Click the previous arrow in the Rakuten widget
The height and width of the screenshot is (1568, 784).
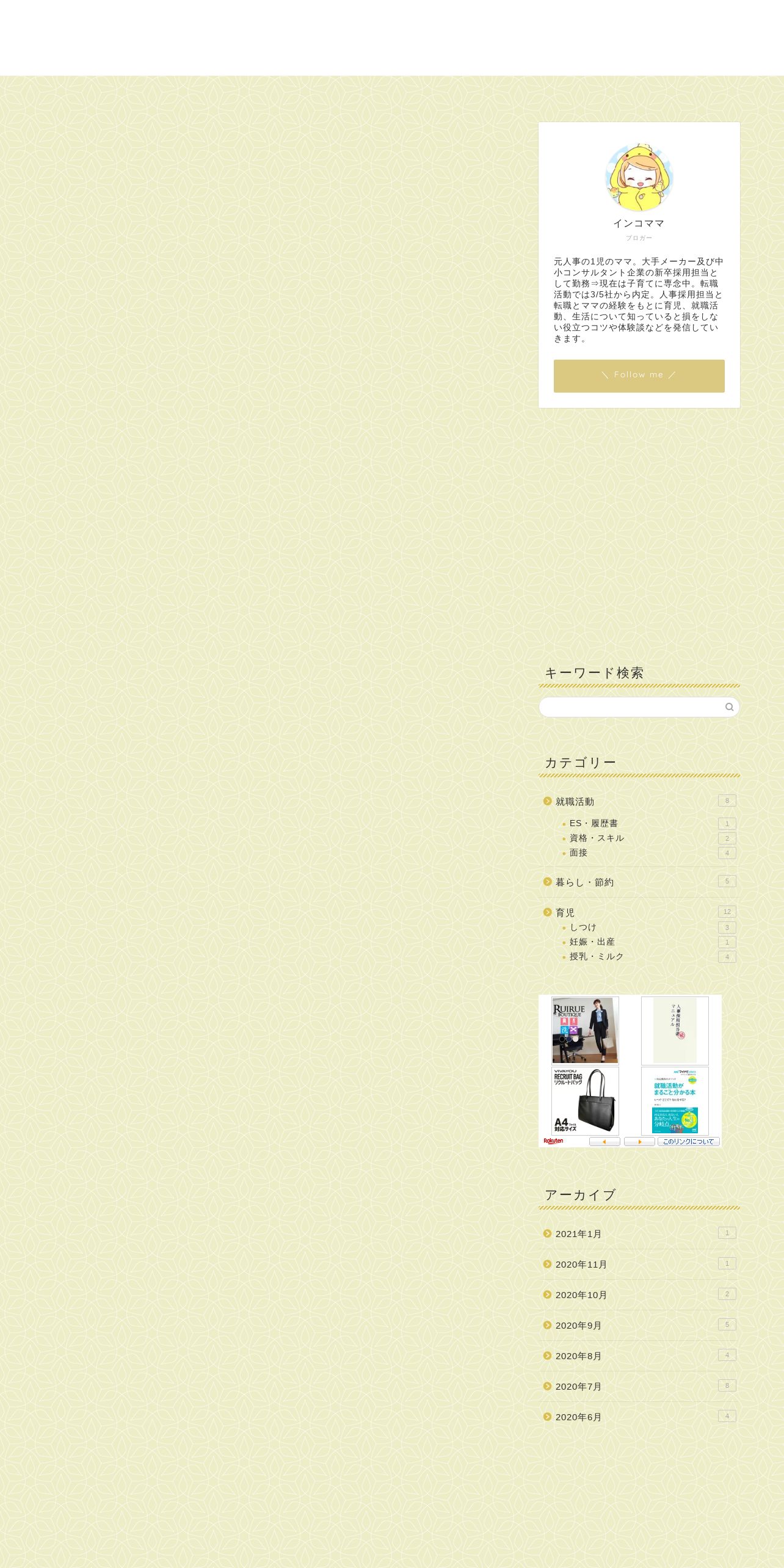(604, 1141)
